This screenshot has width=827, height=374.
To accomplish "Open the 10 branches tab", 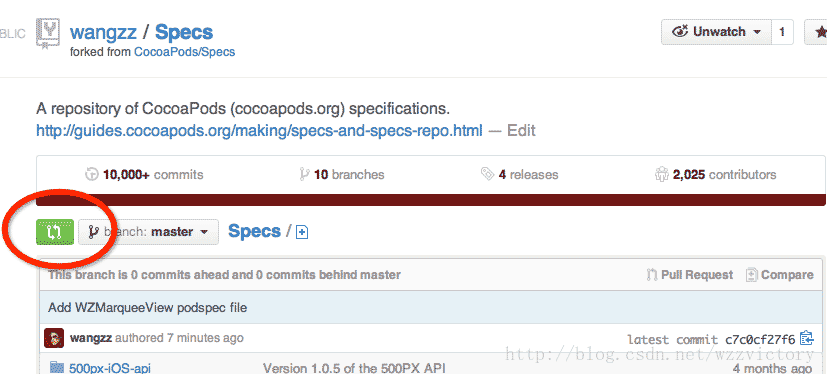I will tap(342, 174).
